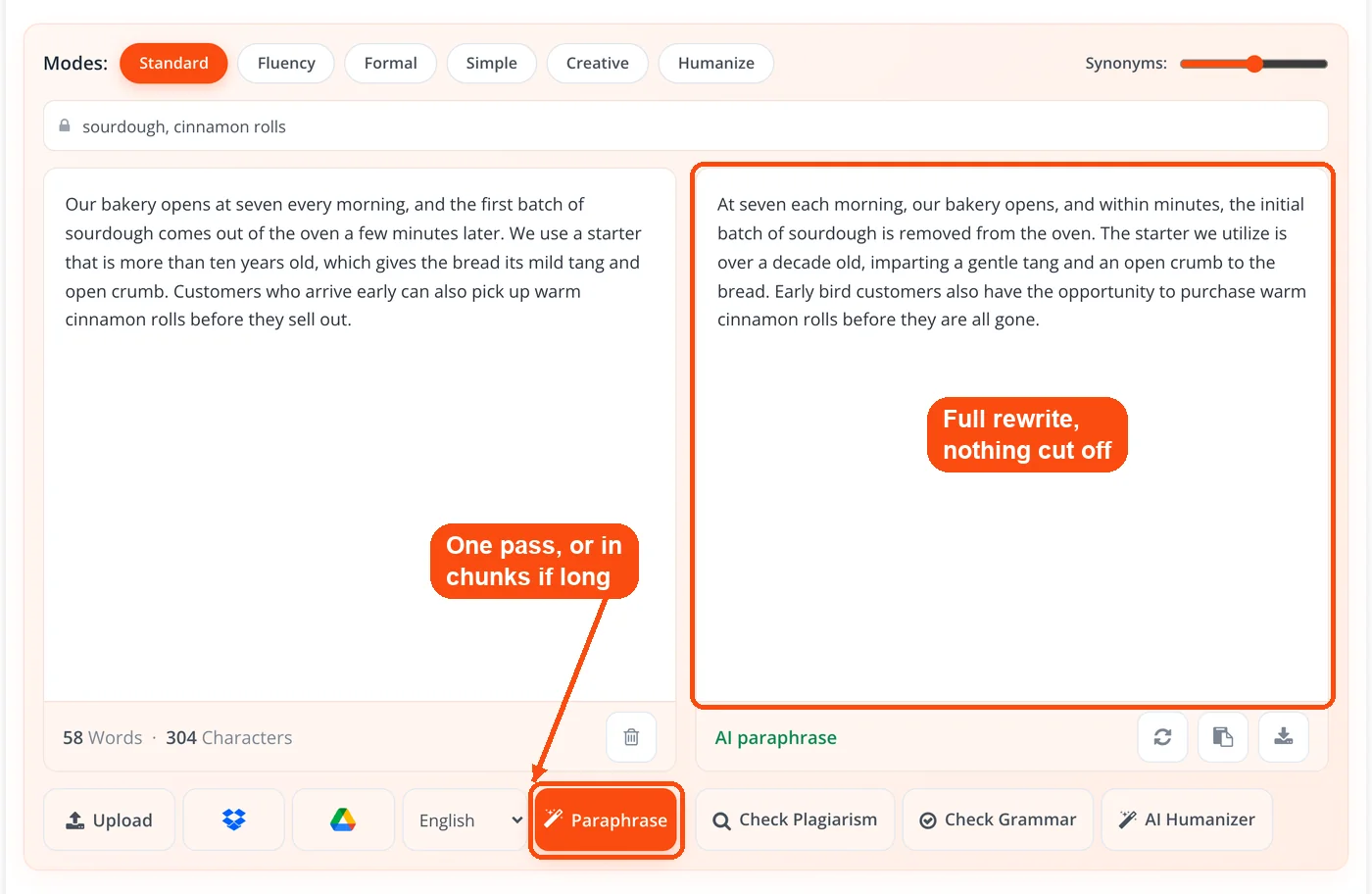Click the lock icon beside frozen words
This screenshot has width=1372, height=894.
tap(65, 126)
